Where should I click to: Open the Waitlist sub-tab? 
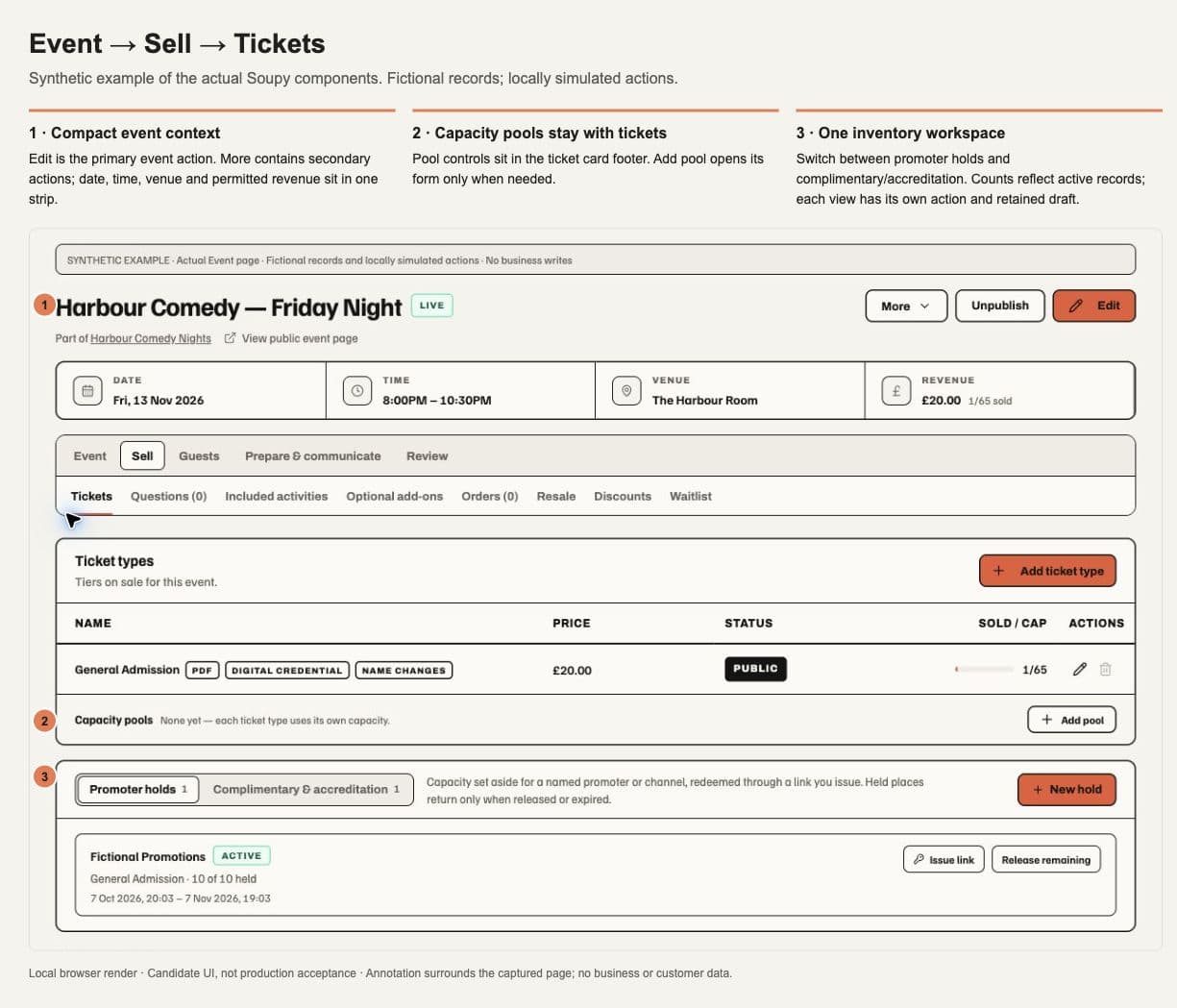tap(691, 497)
